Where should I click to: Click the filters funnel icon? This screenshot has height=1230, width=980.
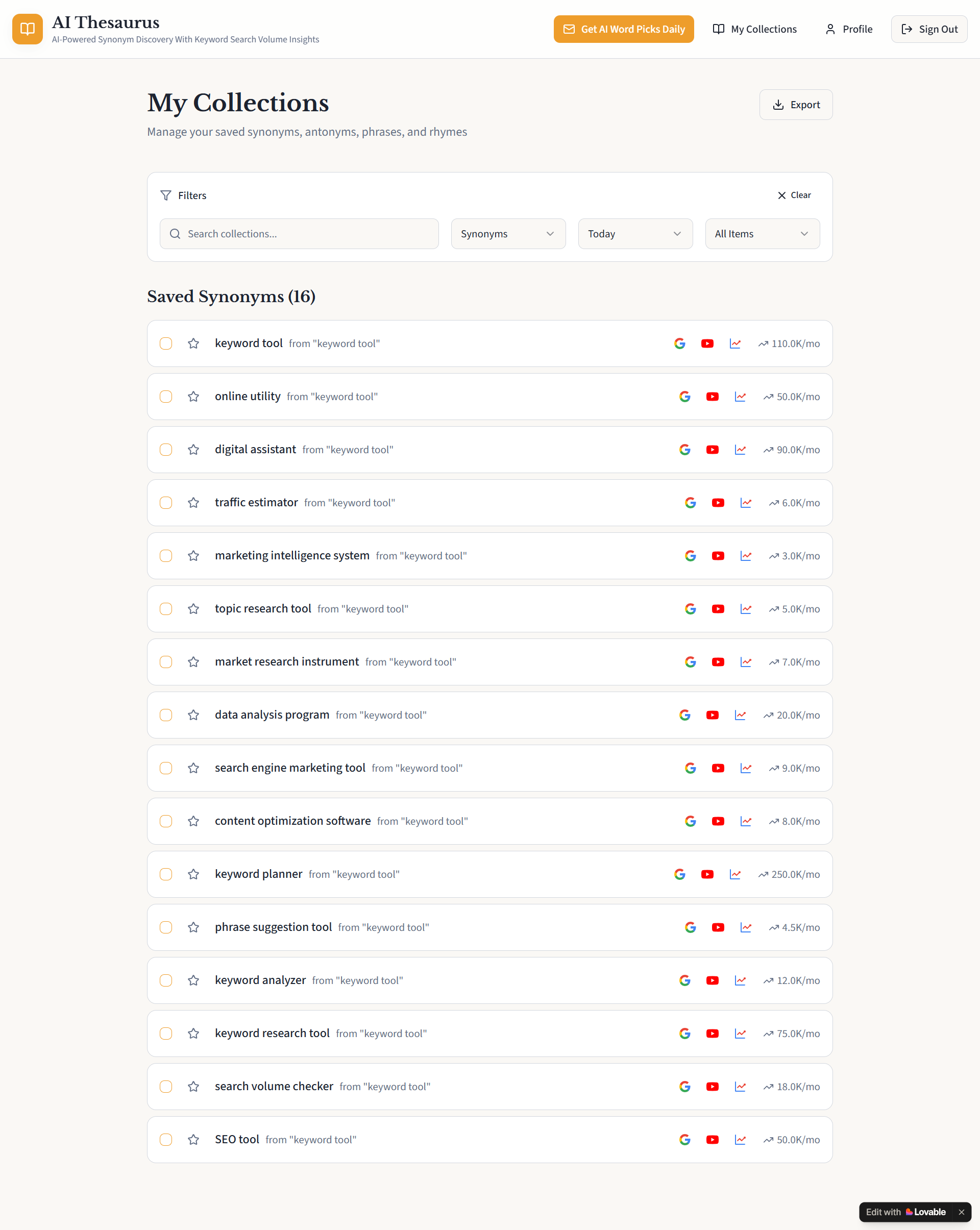(166, 195)
